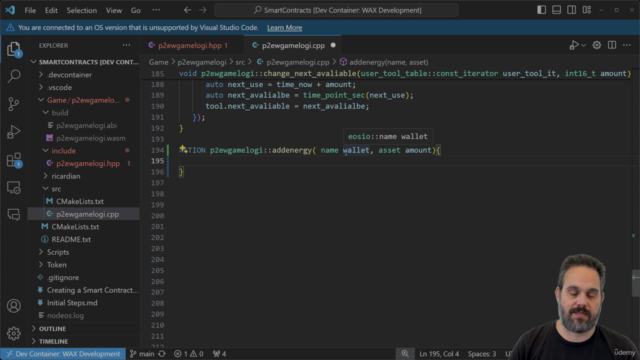Viewport: 640px width, 360px height.
Task: Click the Learn More link
Action: [284, 28]
